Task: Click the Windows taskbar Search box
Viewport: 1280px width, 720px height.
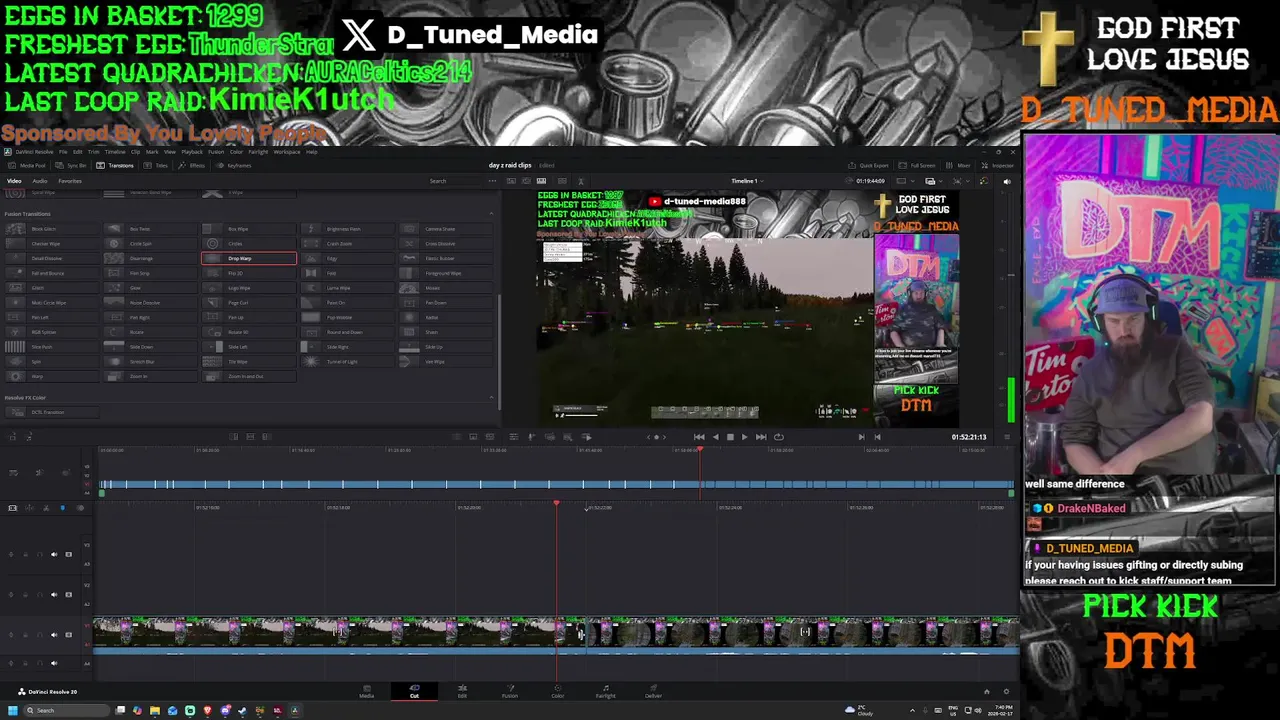Action: [68, 710]
